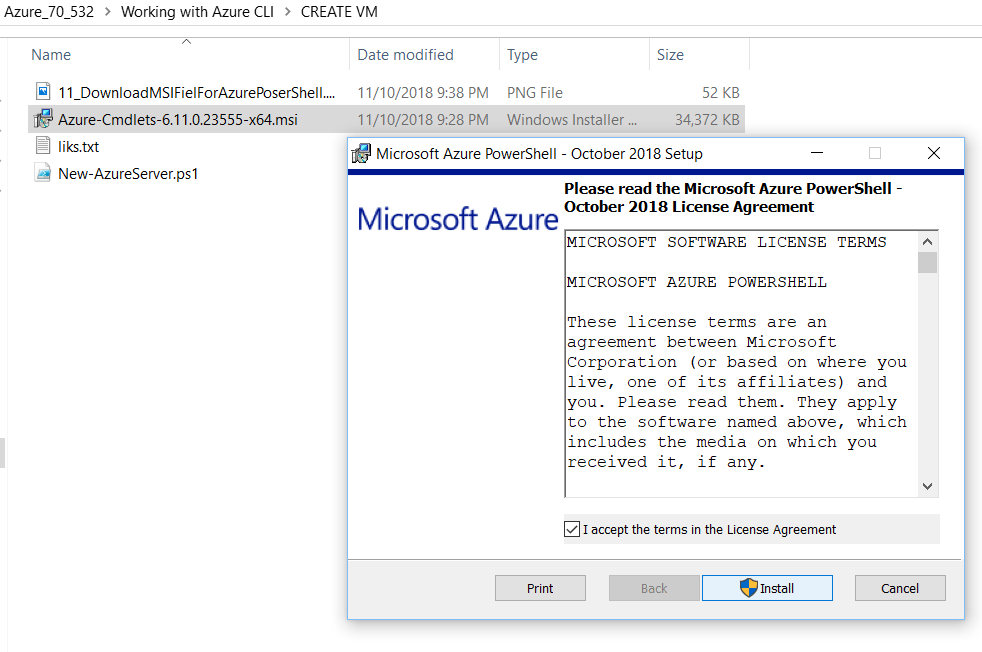Uncheck "I accept the terms in the License Agreement"

point(573,528)
